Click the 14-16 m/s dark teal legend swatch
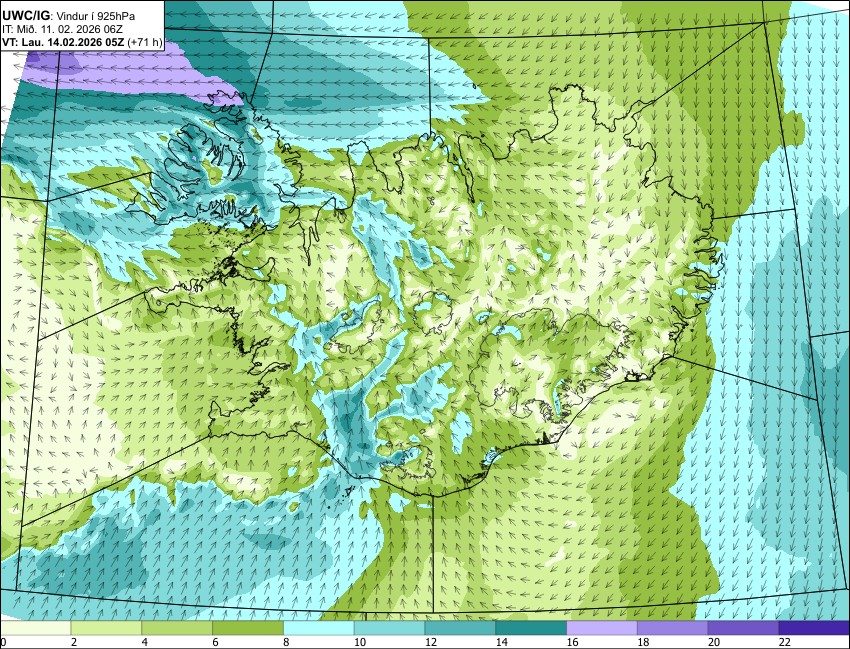 531,628
